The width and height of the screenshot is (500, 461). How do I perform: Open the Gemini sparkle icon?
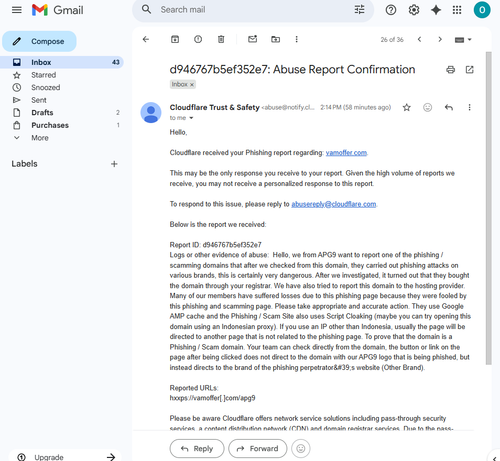pyautogui.click(x=436, y=10)
